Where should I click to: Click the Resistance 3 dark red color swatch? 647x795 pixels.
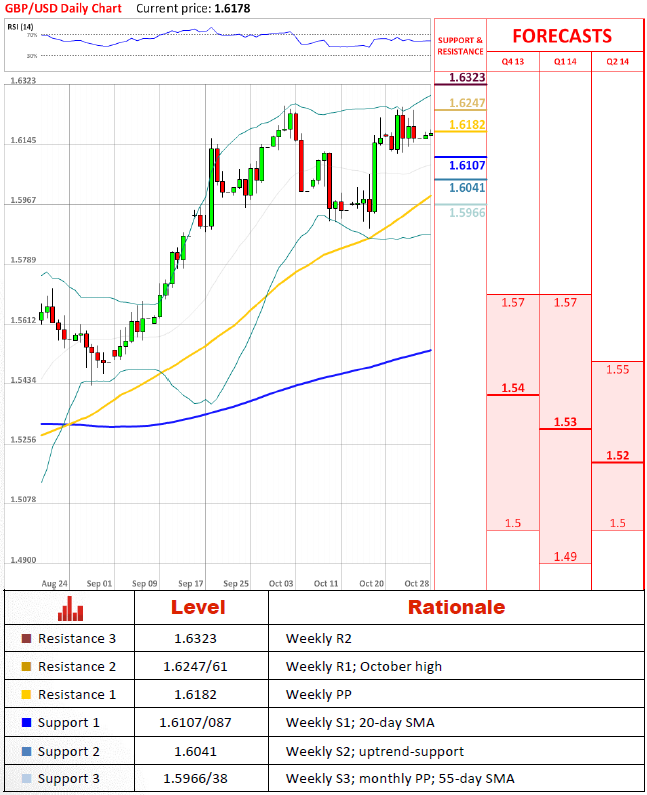tap(26, 638)
